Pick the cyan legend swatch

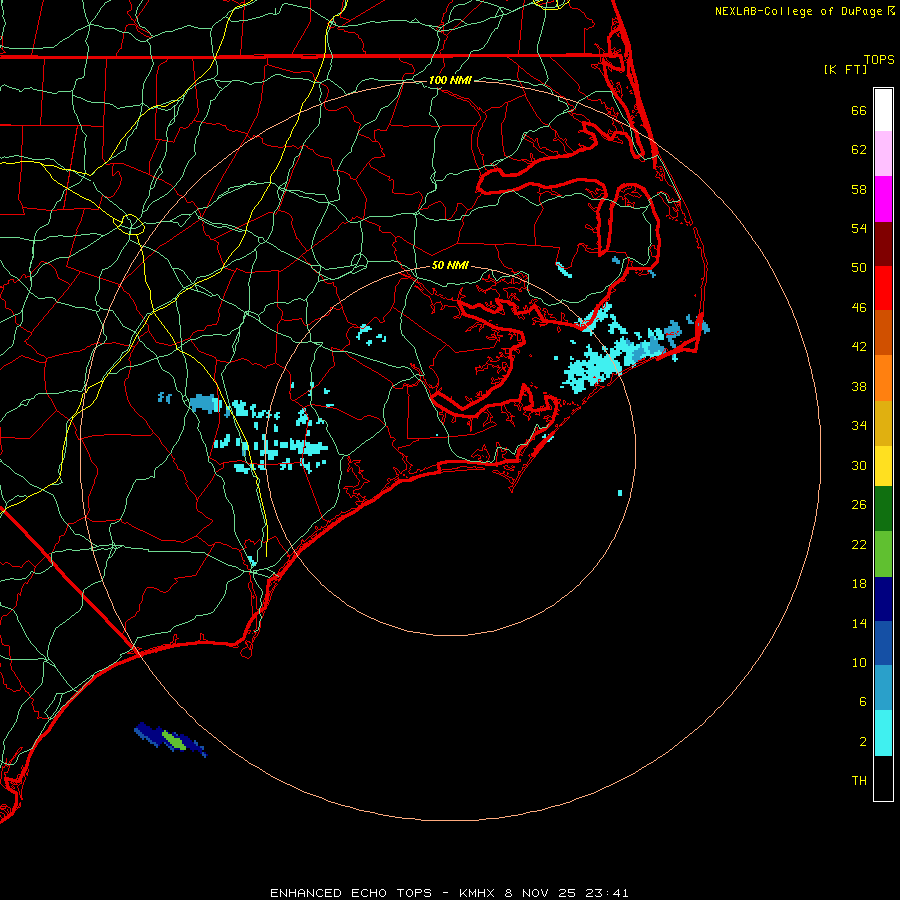point(883,733)
